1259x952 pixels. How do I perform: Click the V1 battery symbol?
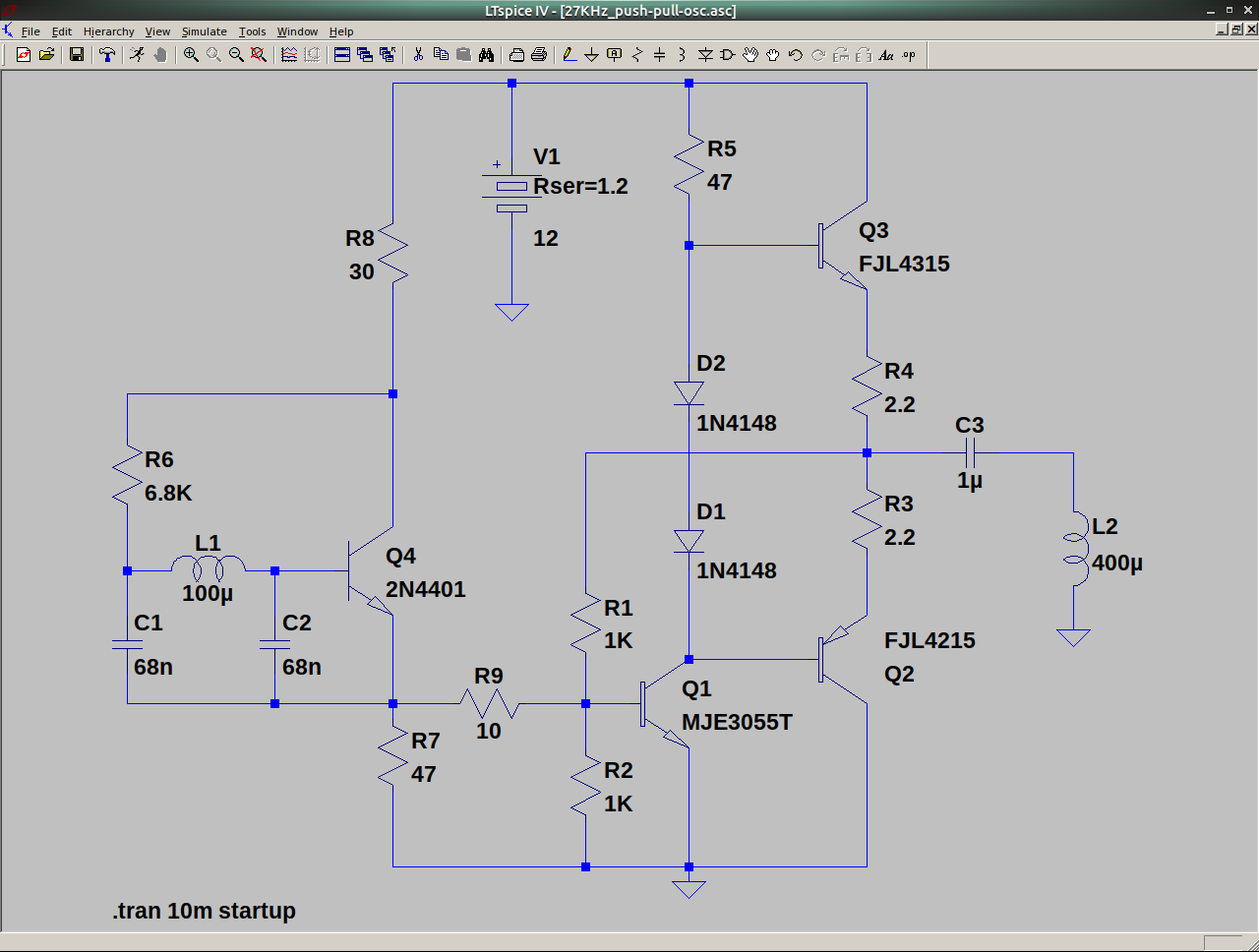pos(511,194)
